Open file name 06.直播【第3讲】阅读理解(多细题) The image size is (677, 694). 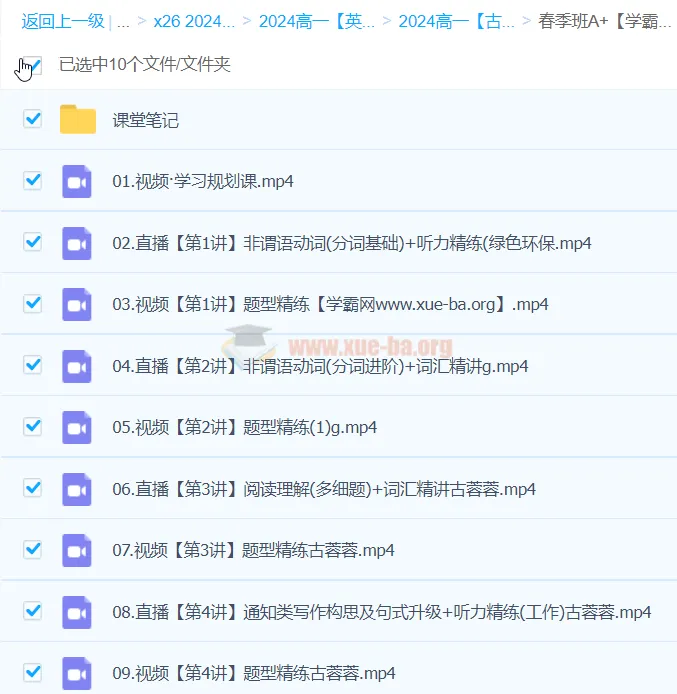coord(324,490)
